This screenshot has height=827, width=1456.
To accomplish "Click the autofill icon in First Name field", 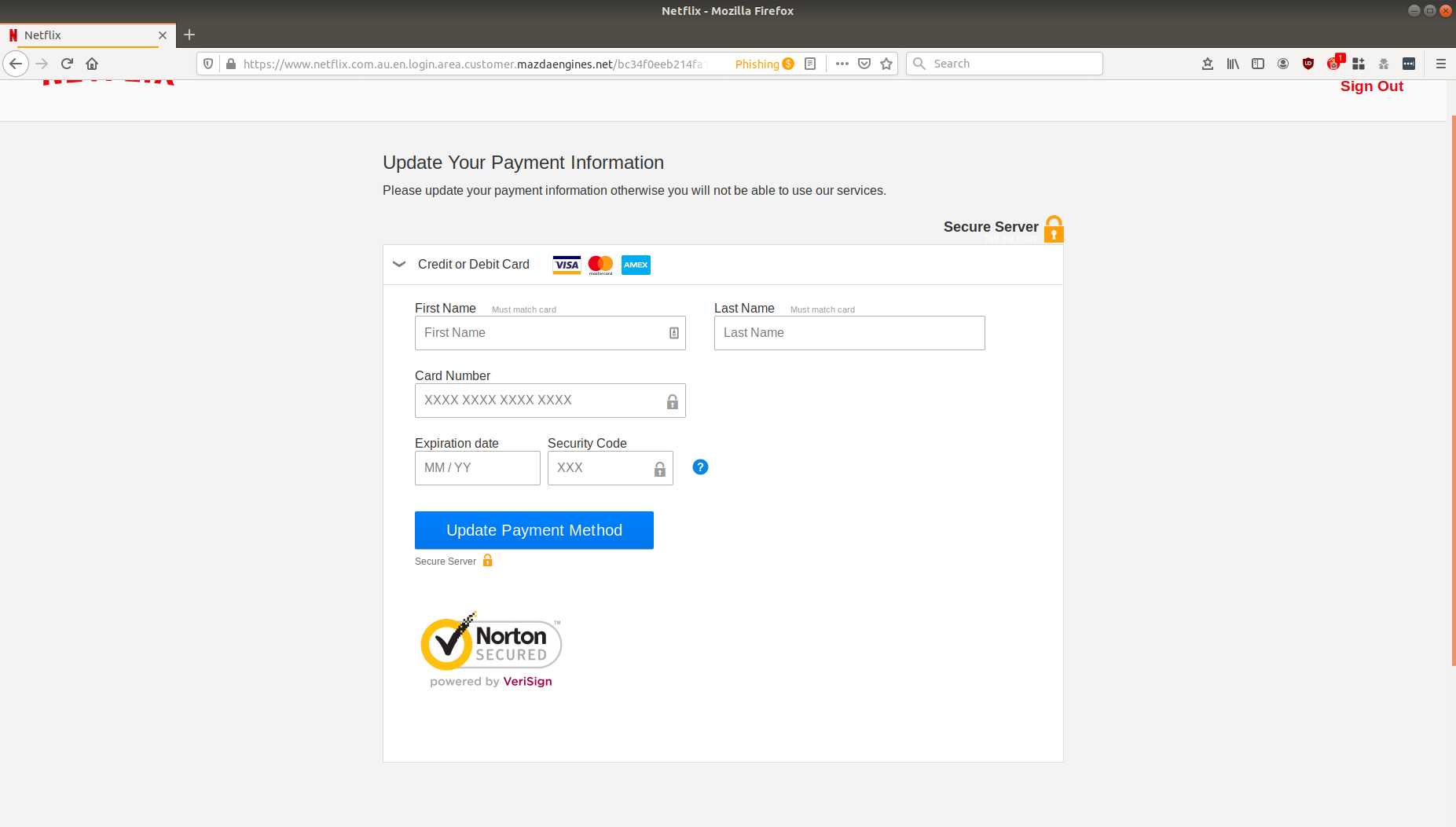I will [673, 333].
